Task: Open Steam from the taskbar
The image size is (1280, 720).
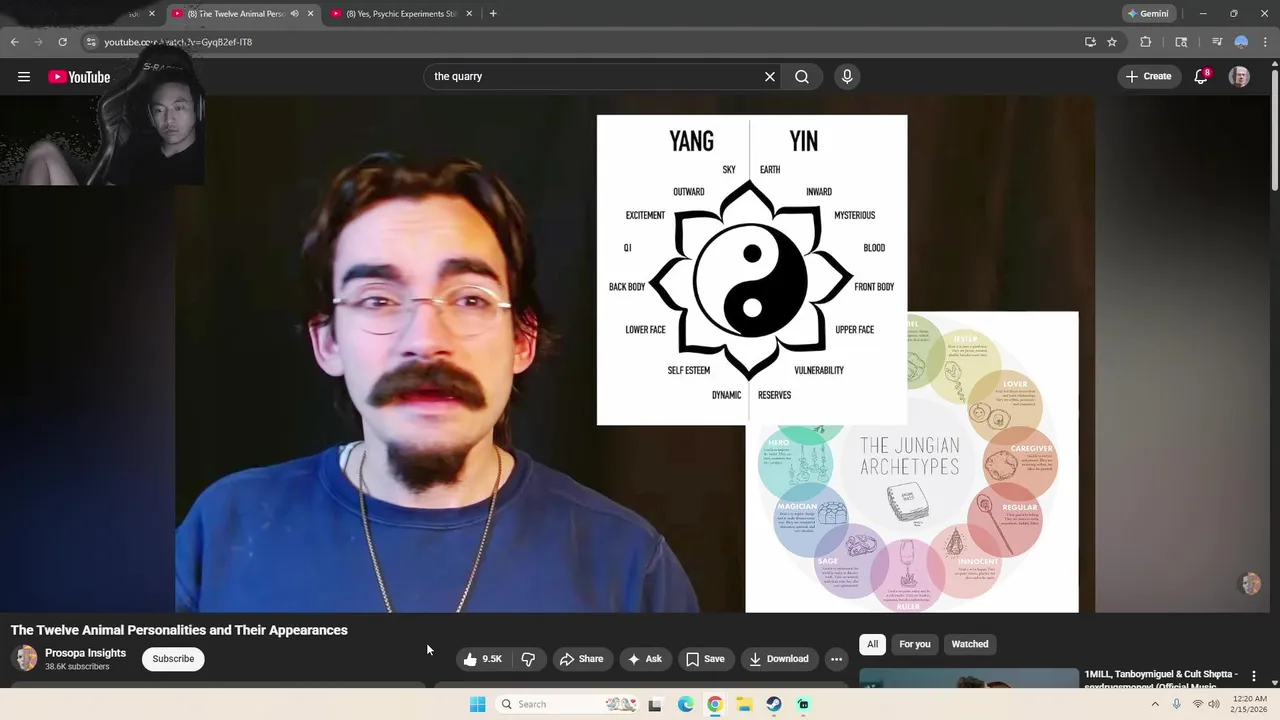Action: click(774, 704)
